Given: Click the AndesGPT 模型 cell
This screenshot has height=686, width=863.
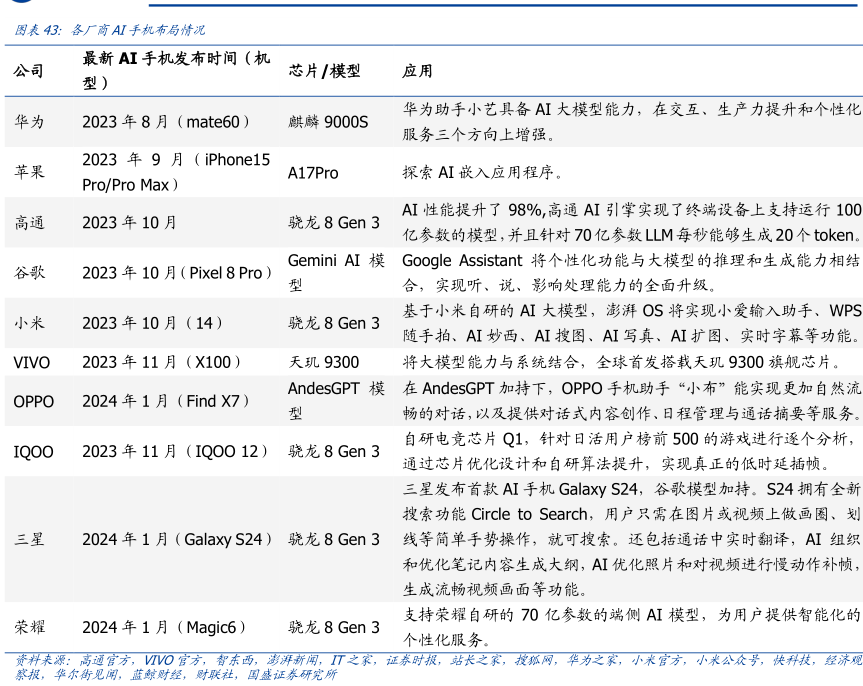Looking at the screenshot, I should pos(336,401).
